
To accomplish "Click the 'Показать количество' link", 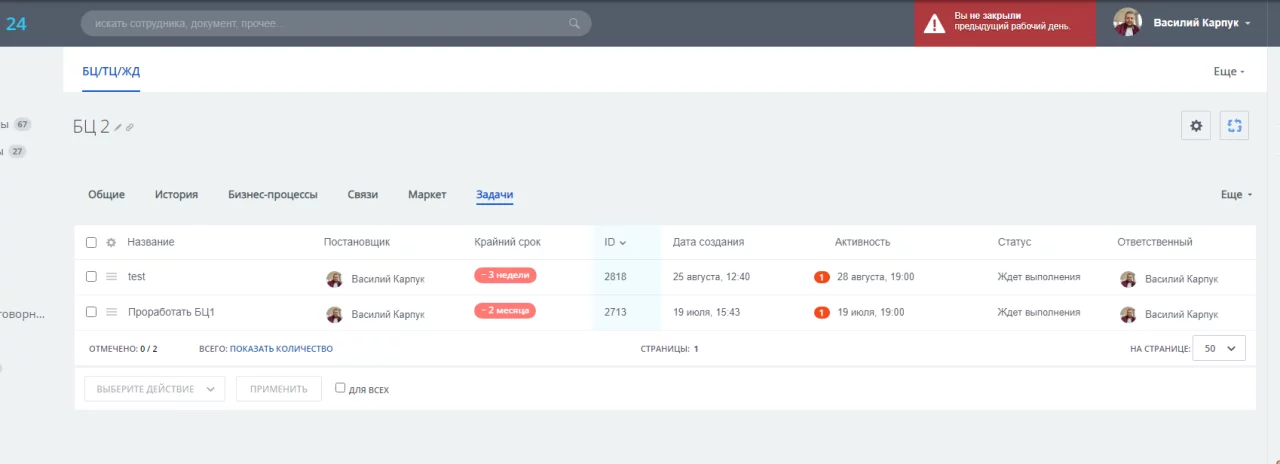I will pyautogui.click(x=281, y=349).
